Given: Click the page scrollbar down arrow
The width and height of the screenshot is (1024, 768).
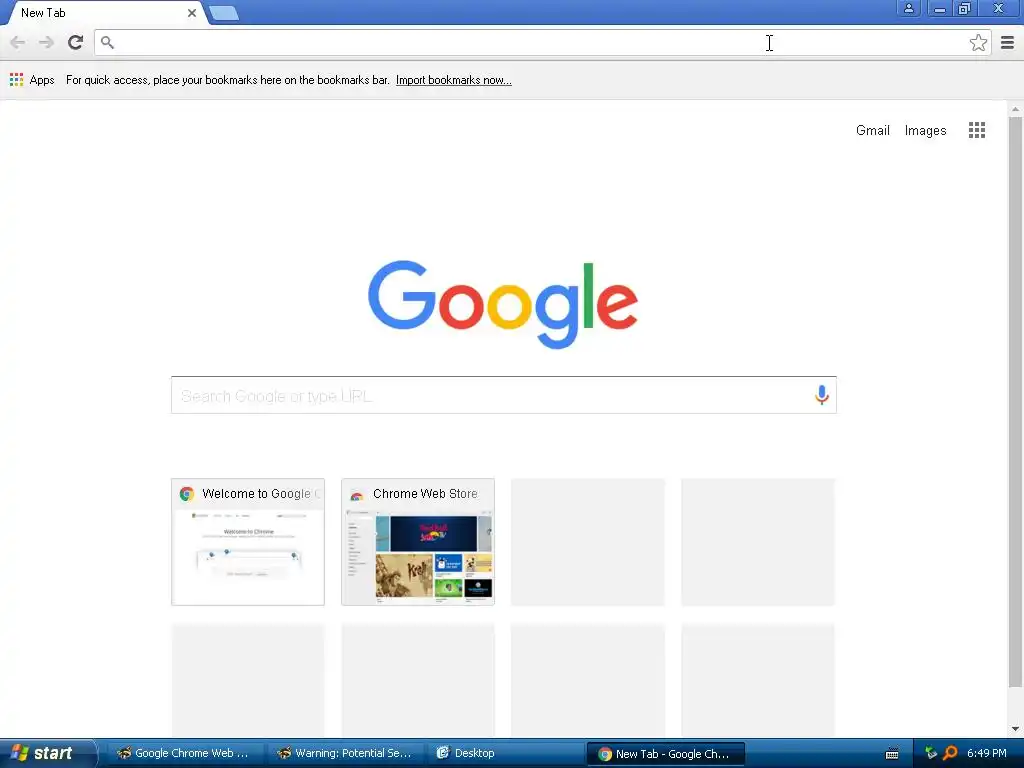Looking at the screenshot, I should pyautogui.click(x=1015, y=729).
